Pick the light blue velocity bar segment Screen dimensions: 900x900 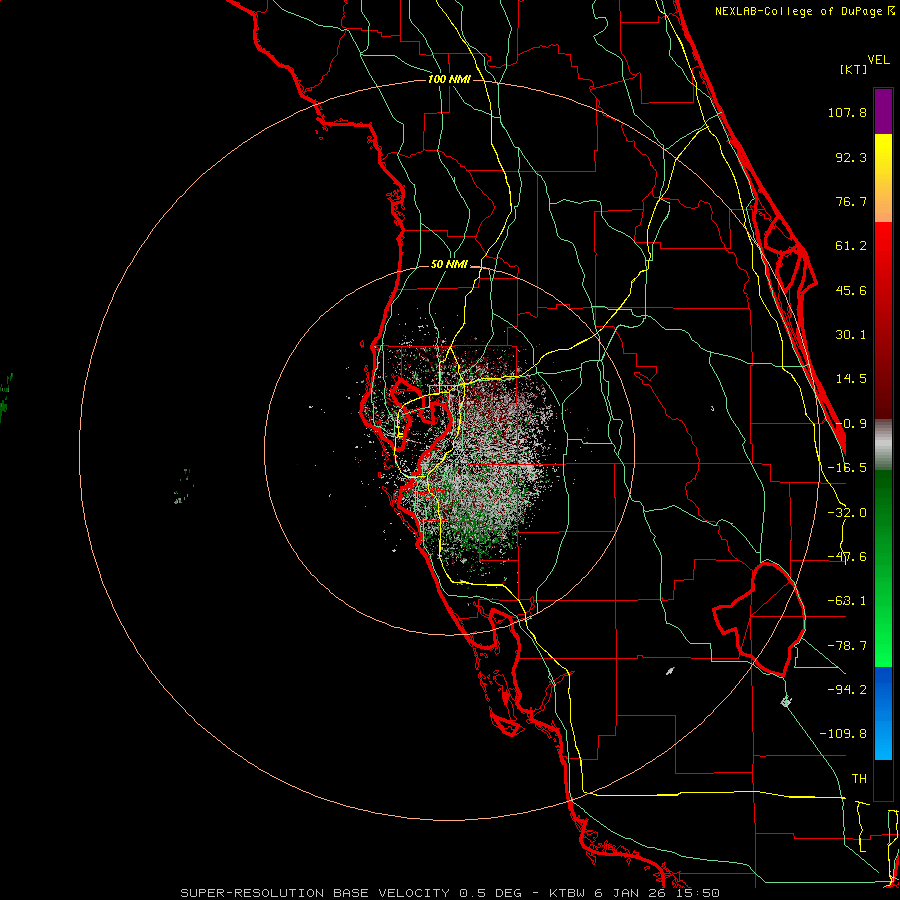pyautogui.click(x=883, y=740)
